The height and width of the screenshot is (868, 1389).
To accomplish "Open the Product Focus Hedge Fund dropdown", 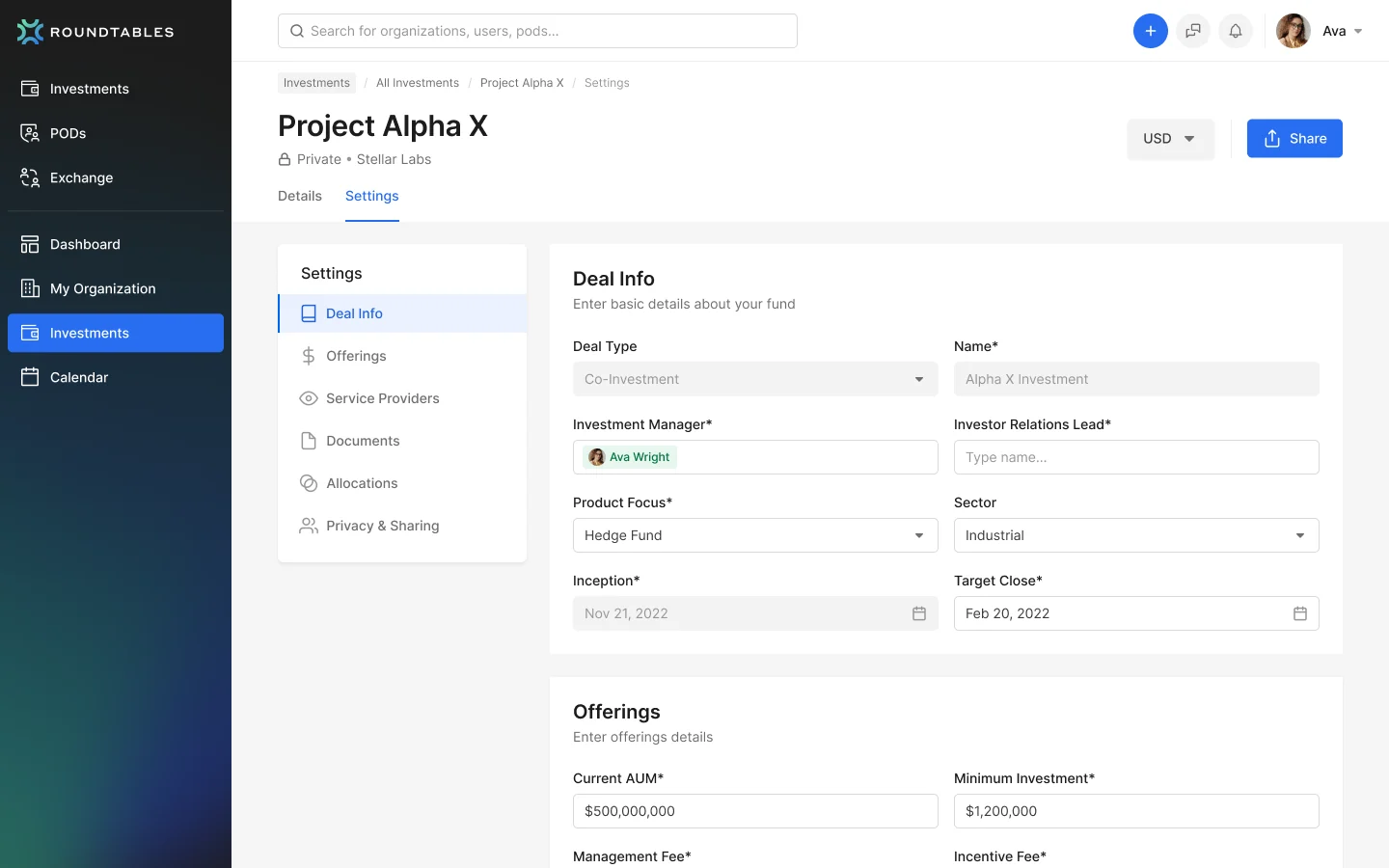I will point(755,535).
